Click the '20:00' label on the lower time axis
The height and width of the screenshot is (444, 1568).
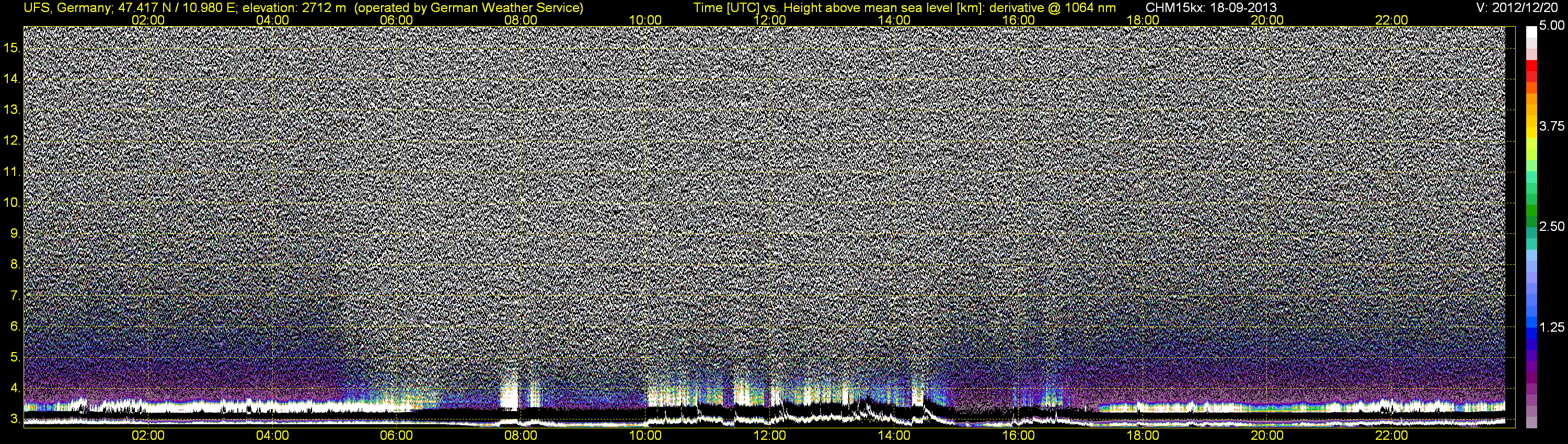coord(1267,436)
